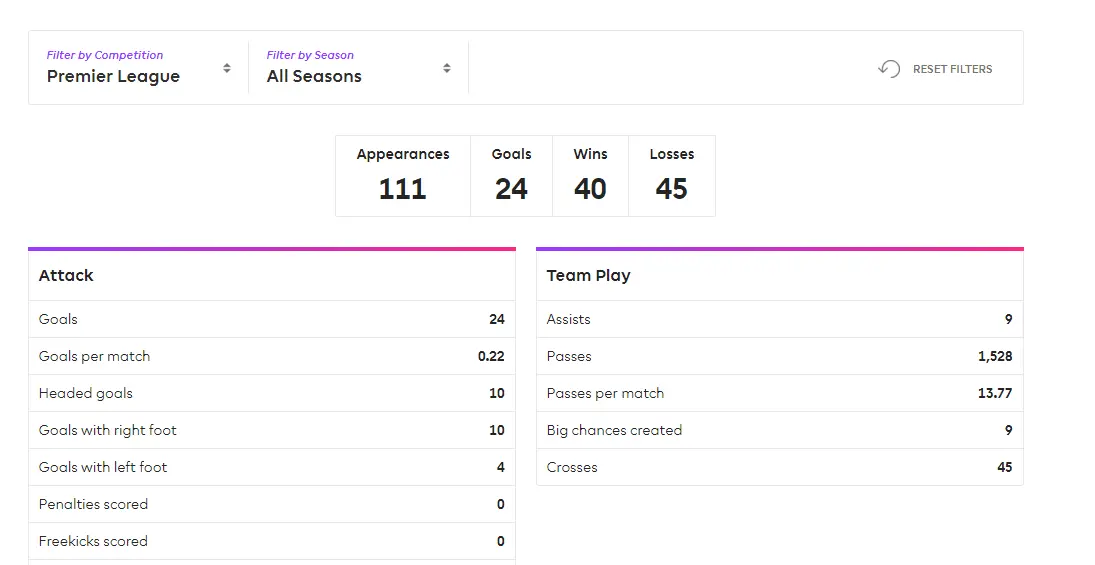Viewport: 1095px width, 565px height.
Task: Click the Passes per match row
Action: tap(779, 393)
